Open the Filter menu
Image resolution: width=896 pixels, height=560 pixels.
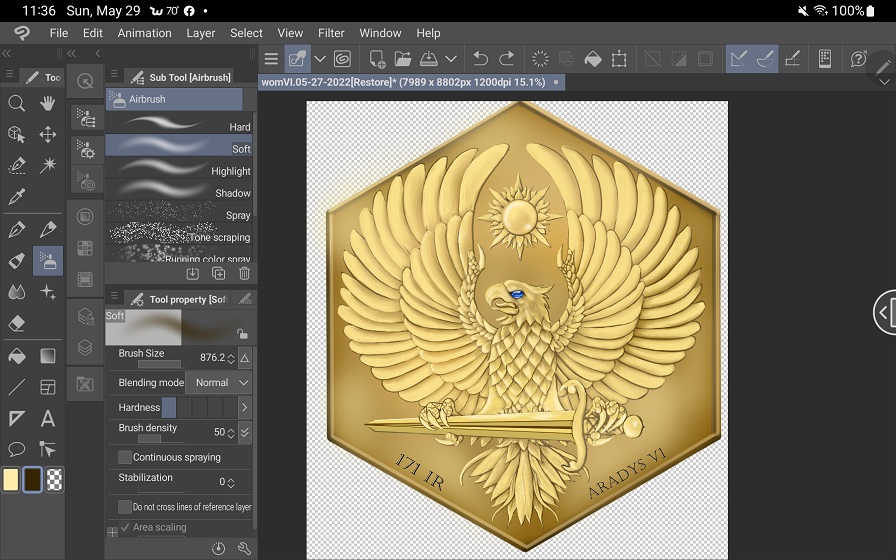[331, 33]
